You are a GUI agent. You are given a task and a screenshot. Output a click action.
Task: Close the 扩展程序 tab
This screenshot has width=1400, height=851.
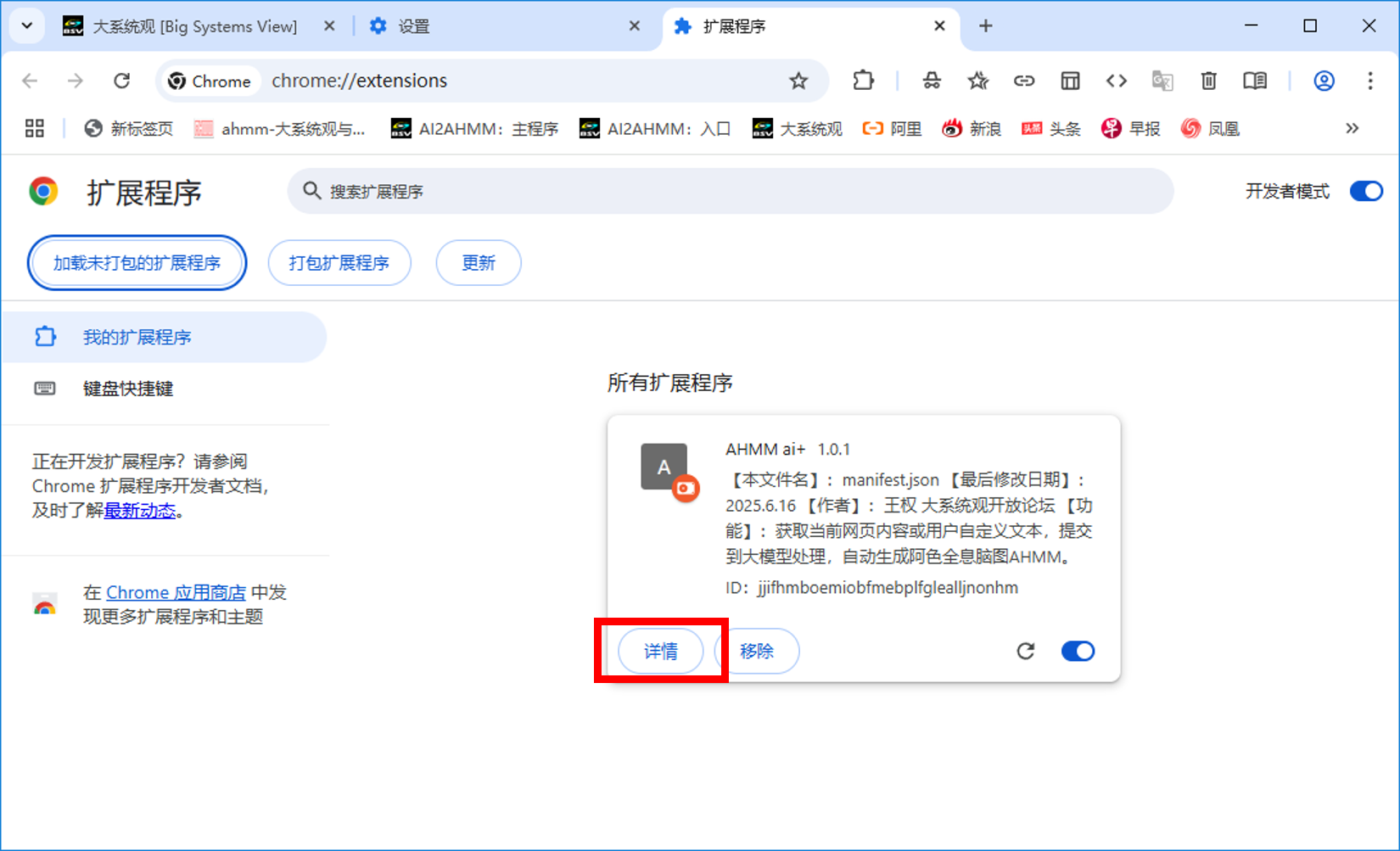point(939,26)
